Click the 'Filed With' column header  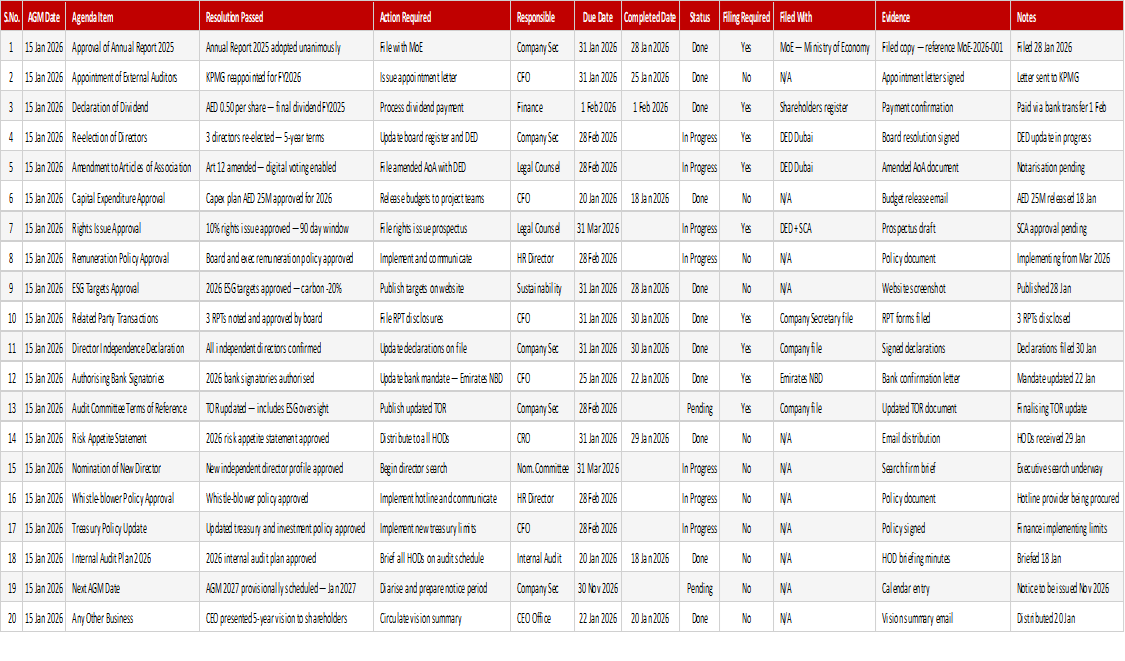(x=824, y=17)
